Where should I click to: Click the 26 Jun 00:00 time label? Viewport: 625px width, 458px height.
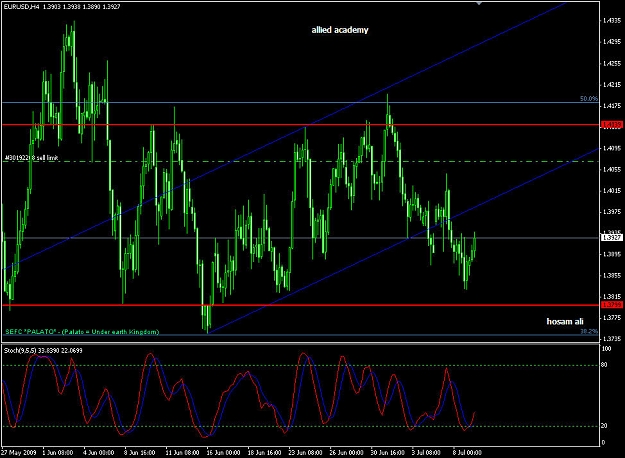346,452
